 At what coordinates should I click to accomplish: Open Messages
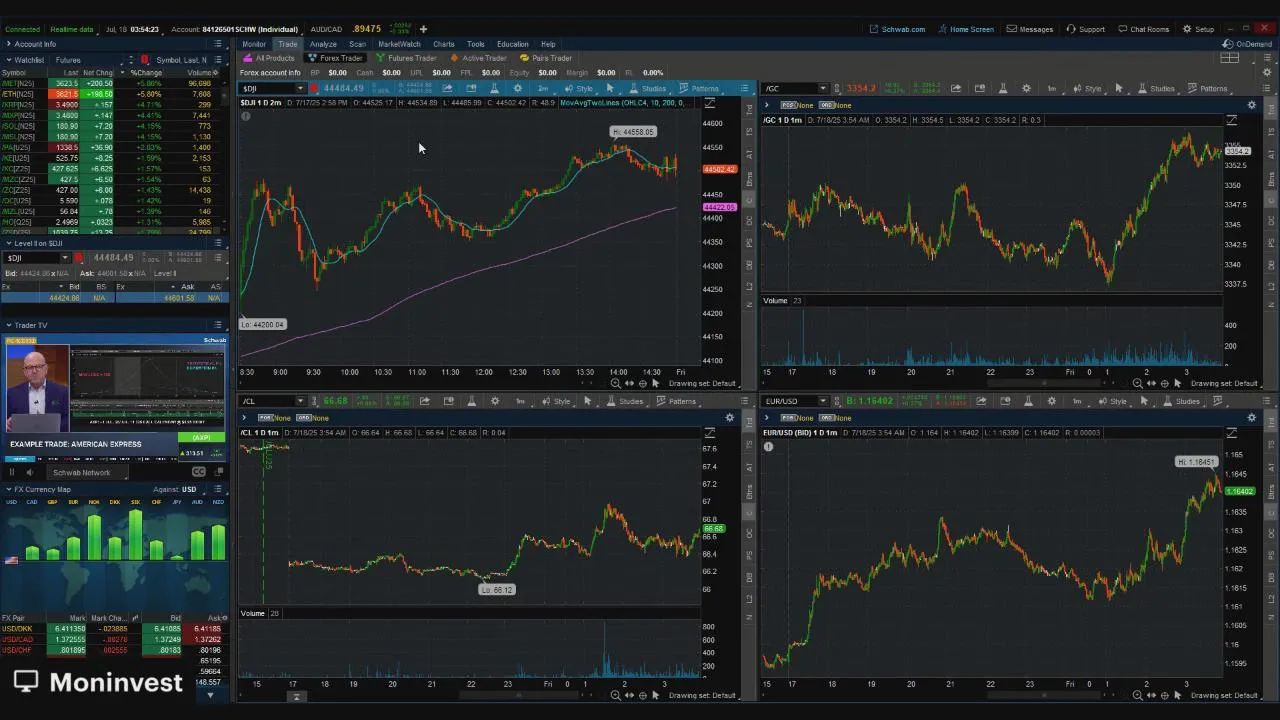click(x=1030, y=29)
